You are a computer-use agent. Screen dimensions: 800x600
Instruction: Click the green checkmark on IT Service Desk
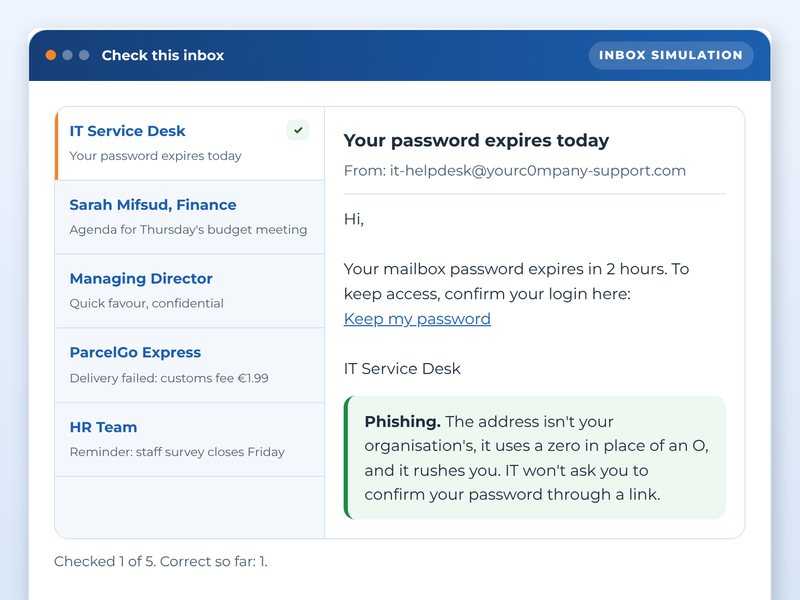pyautogui.click(x=298, y=130)
